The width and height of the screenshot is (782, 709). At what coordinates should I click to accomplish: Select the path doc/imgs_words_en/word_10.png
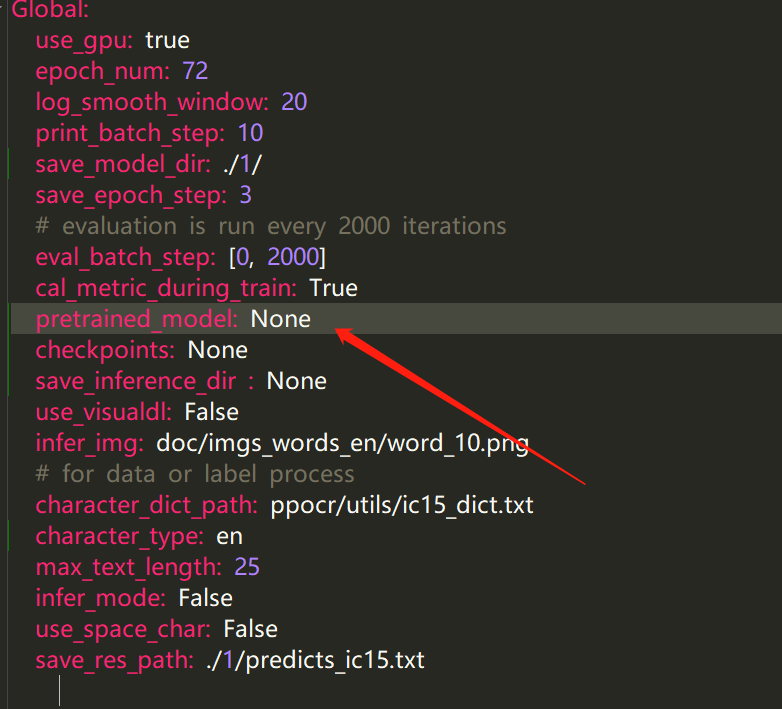click(x=343, y=444)
